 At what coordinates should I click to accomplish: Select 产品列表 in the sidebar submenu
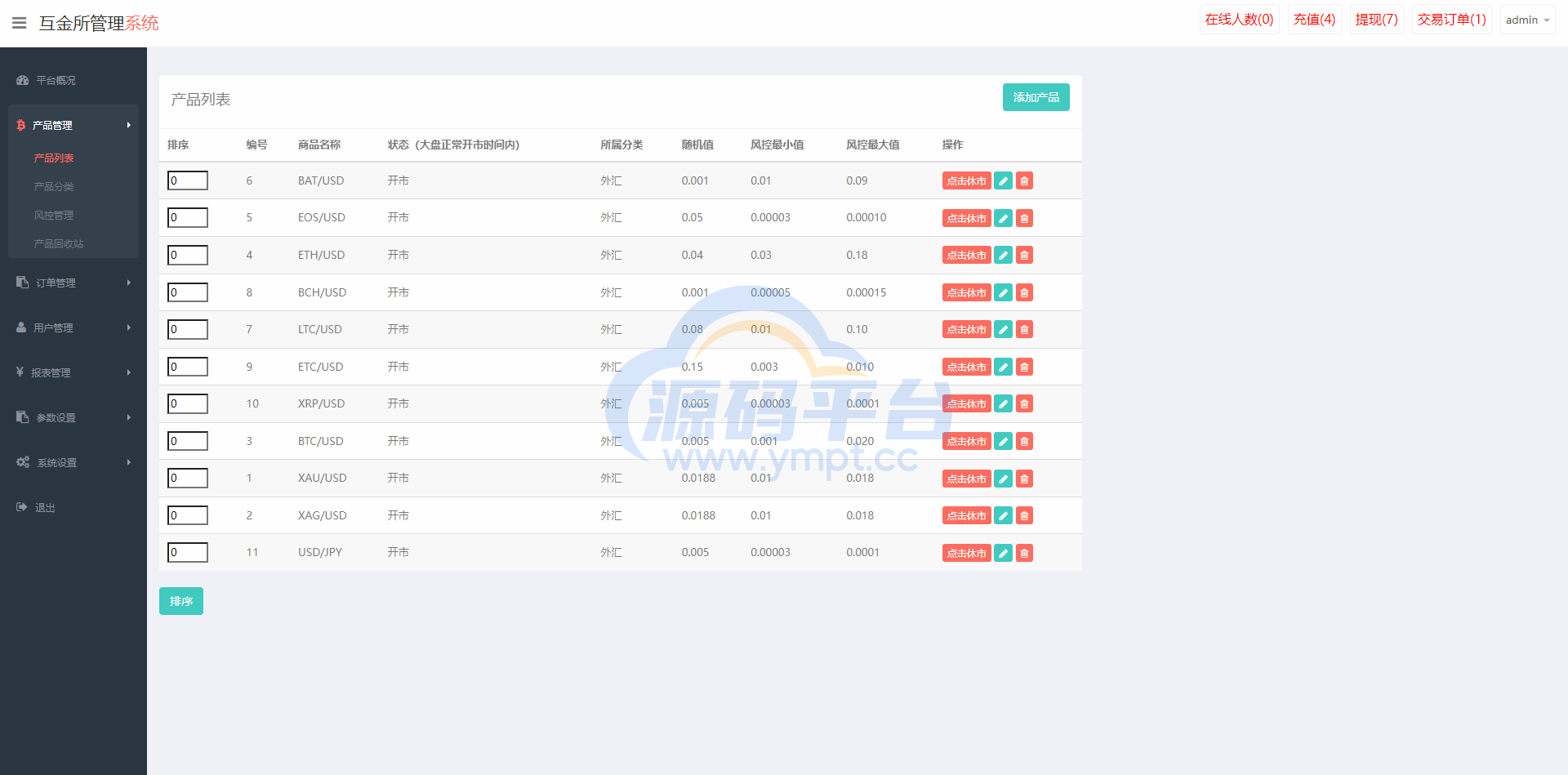(54, 158)
